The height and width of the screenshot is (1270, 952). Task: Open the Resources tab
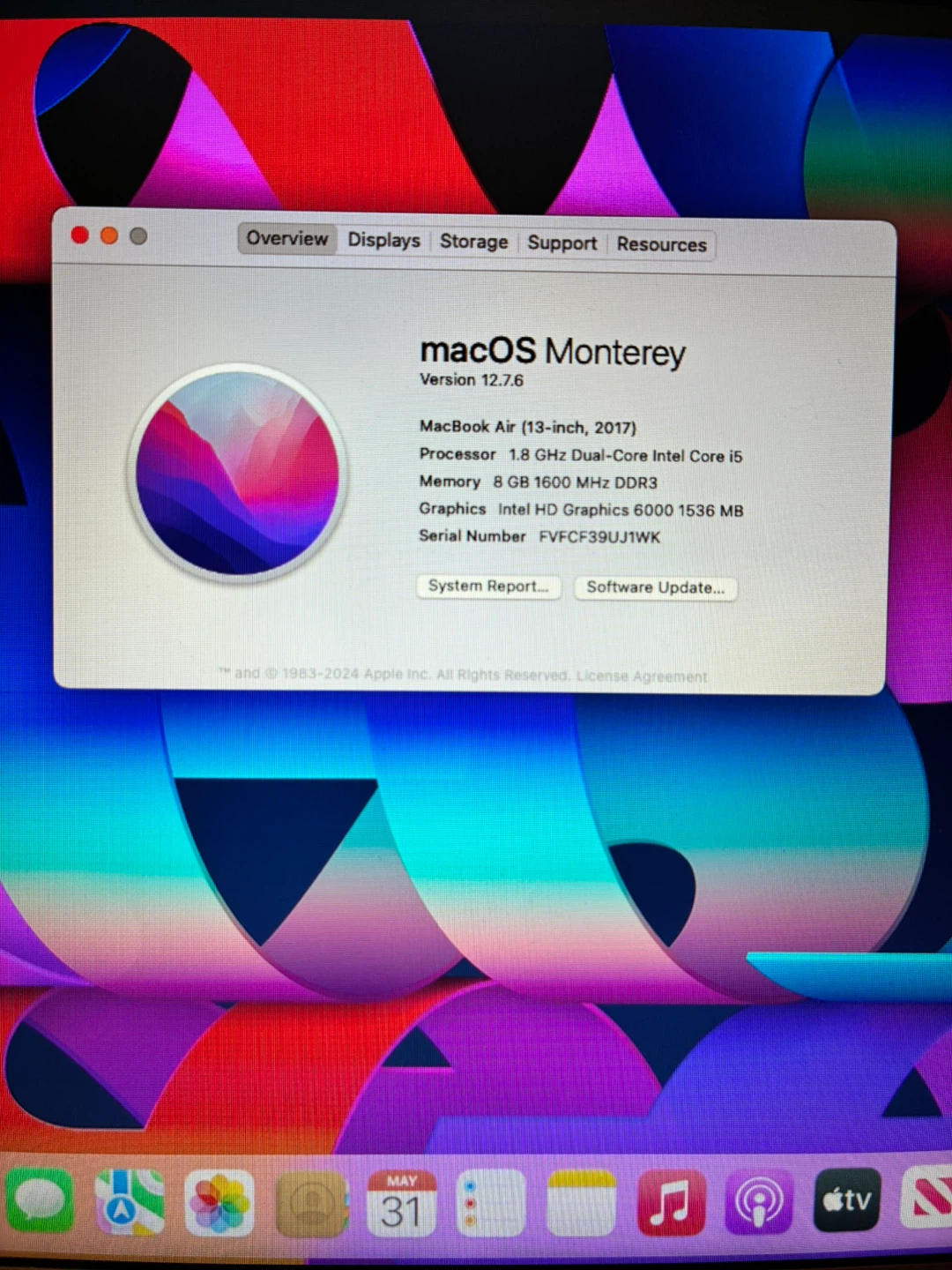(x=661, y=244)
